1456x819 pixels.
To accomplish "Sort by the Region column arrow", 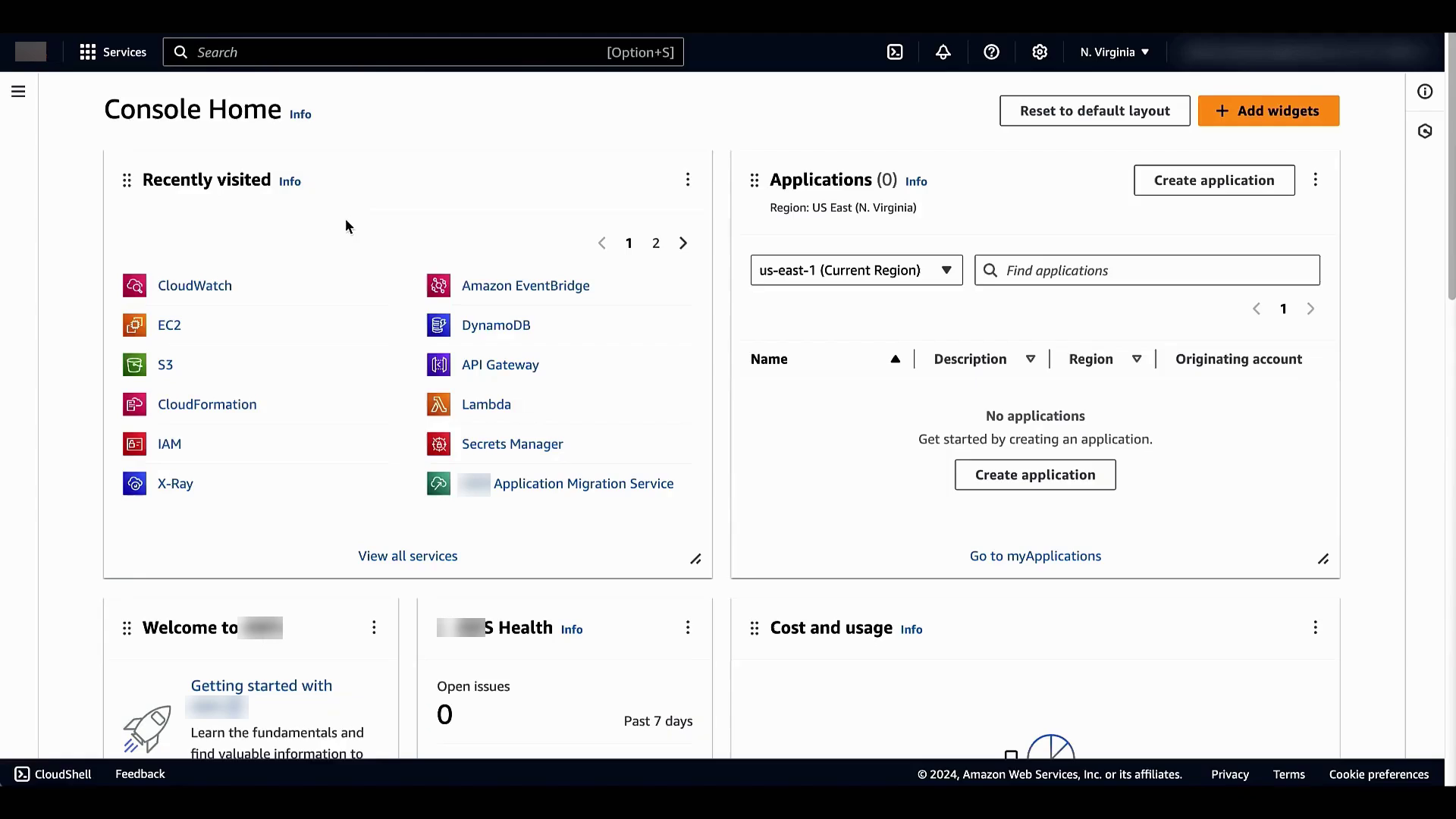I will click(x=1136, y=359).
